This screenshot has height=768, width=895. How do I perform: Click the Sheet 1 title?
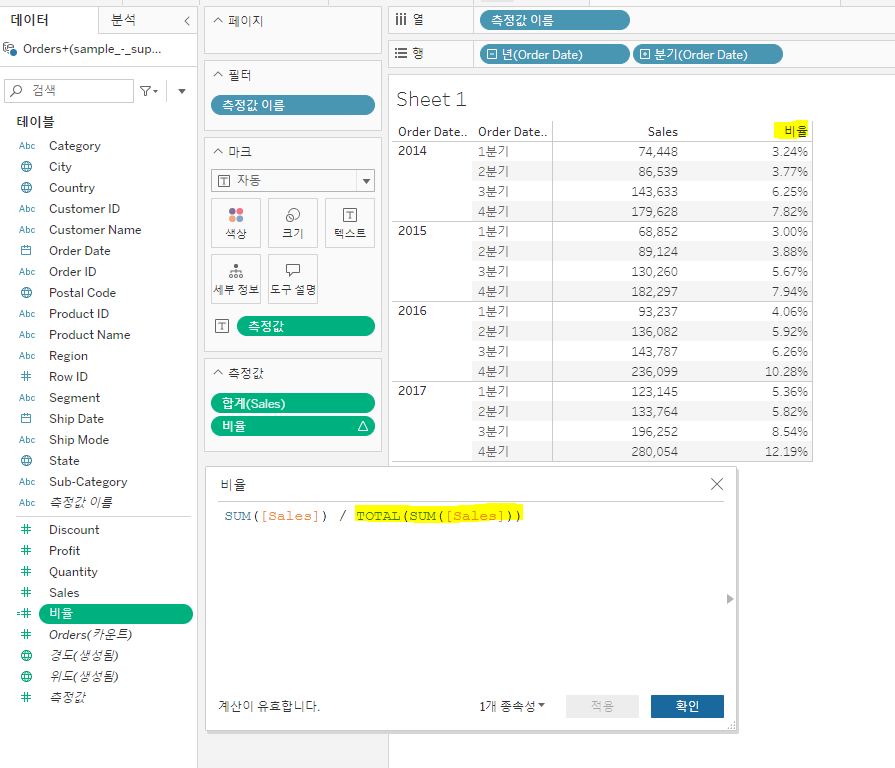tap(432, 99)
